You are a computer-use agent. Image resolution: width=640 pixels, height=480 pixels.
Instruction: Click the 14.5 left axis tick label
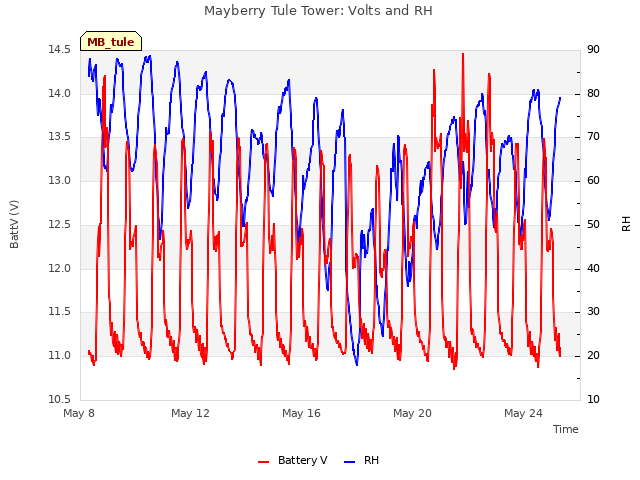click(59, 50)
